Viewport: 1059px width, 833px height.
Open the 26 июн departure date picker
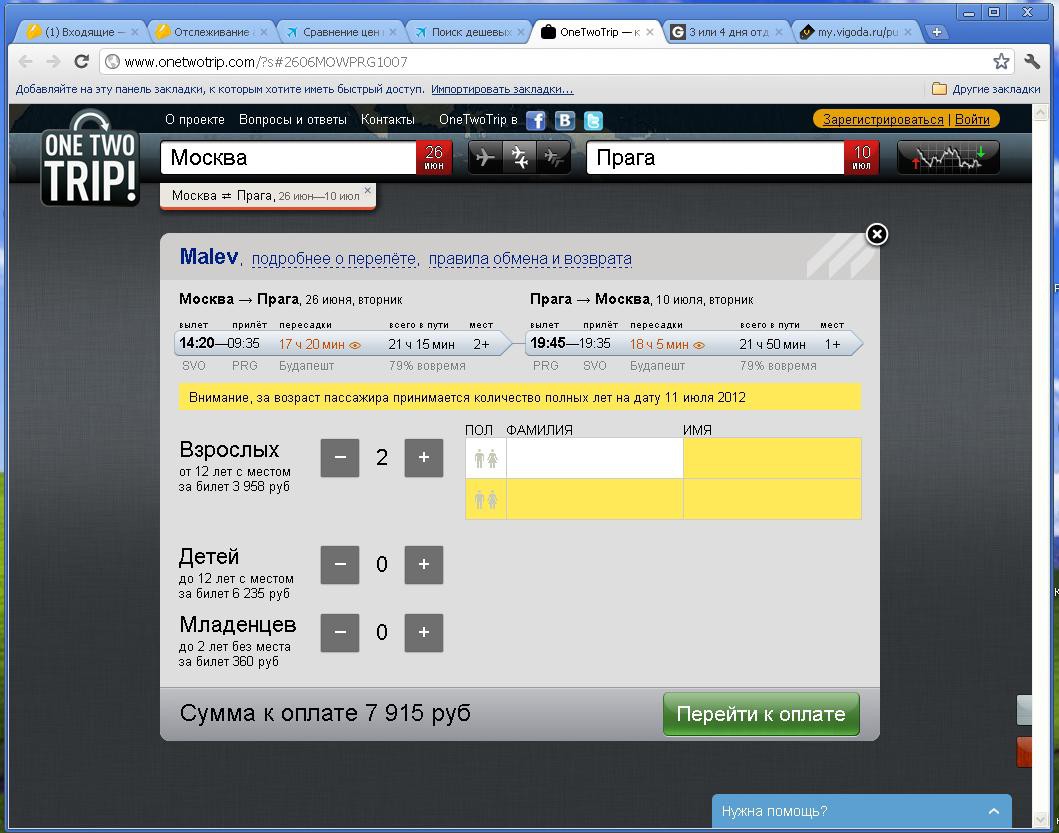(434, 157)
